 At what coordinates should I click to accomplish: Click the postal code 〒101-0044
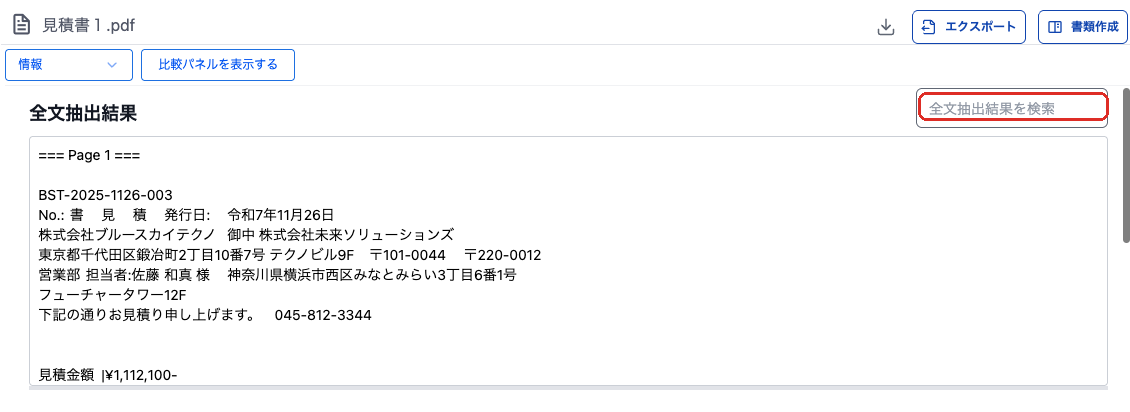pos(408,255)
